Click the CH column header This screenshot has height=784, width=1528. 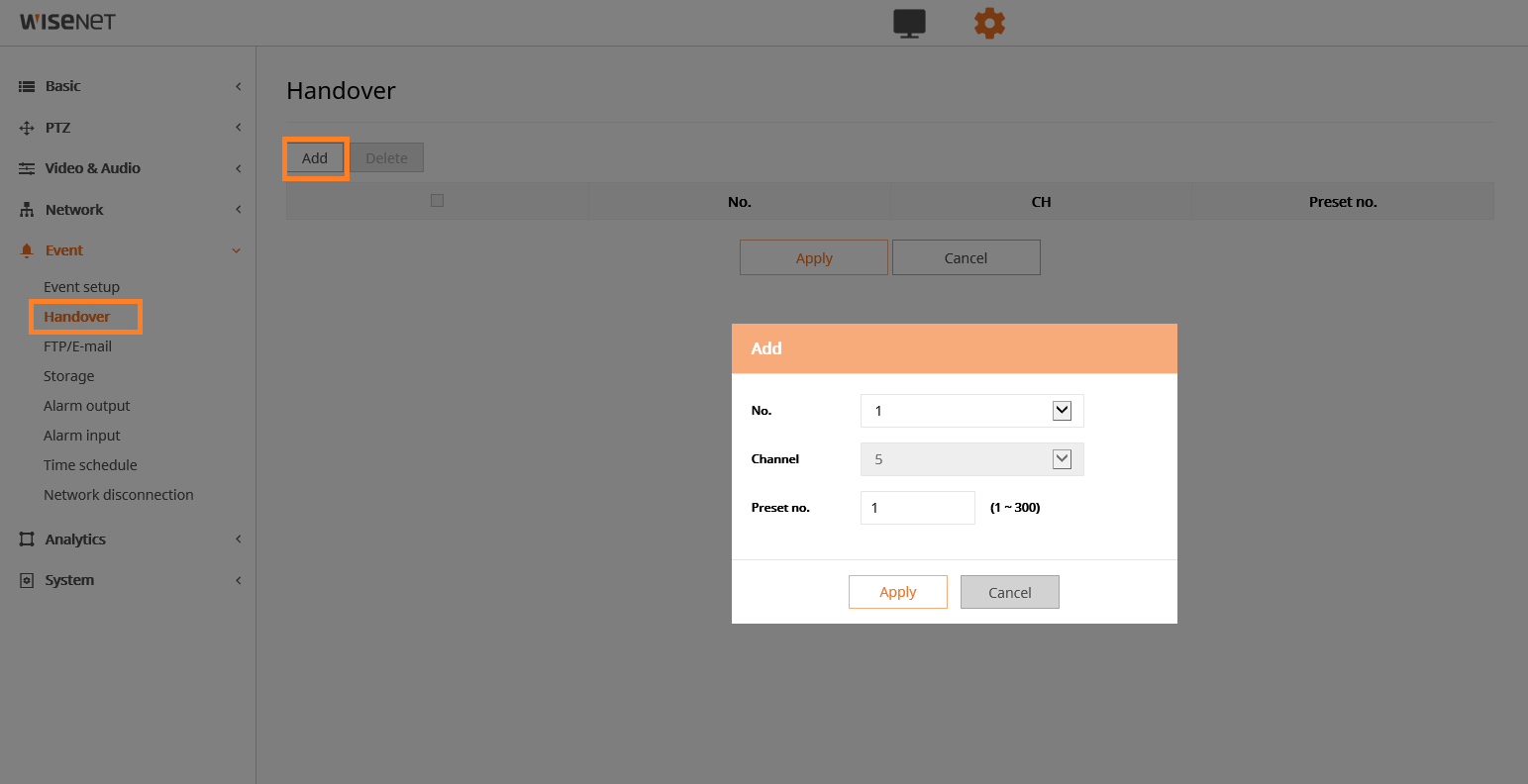coord(1041,202)
